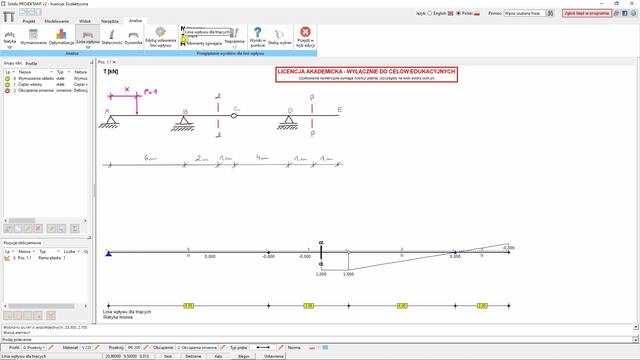The width and height of the screenshot is (640, 360).
Task: Switch to the Projekt ribbon tab
Action: click(29, 21)
